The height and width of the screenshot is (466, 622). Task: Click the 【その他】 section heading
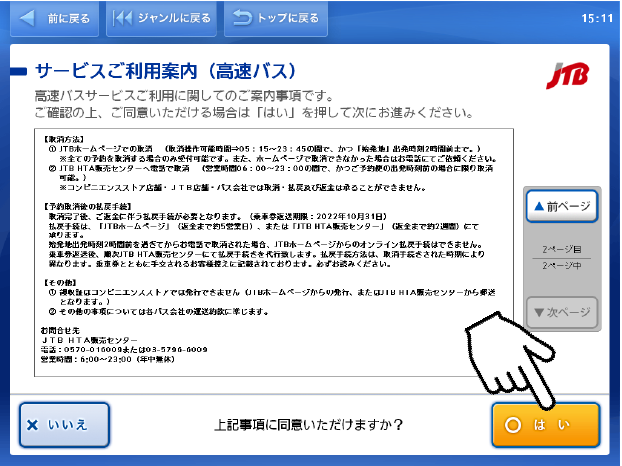[59, 282]
